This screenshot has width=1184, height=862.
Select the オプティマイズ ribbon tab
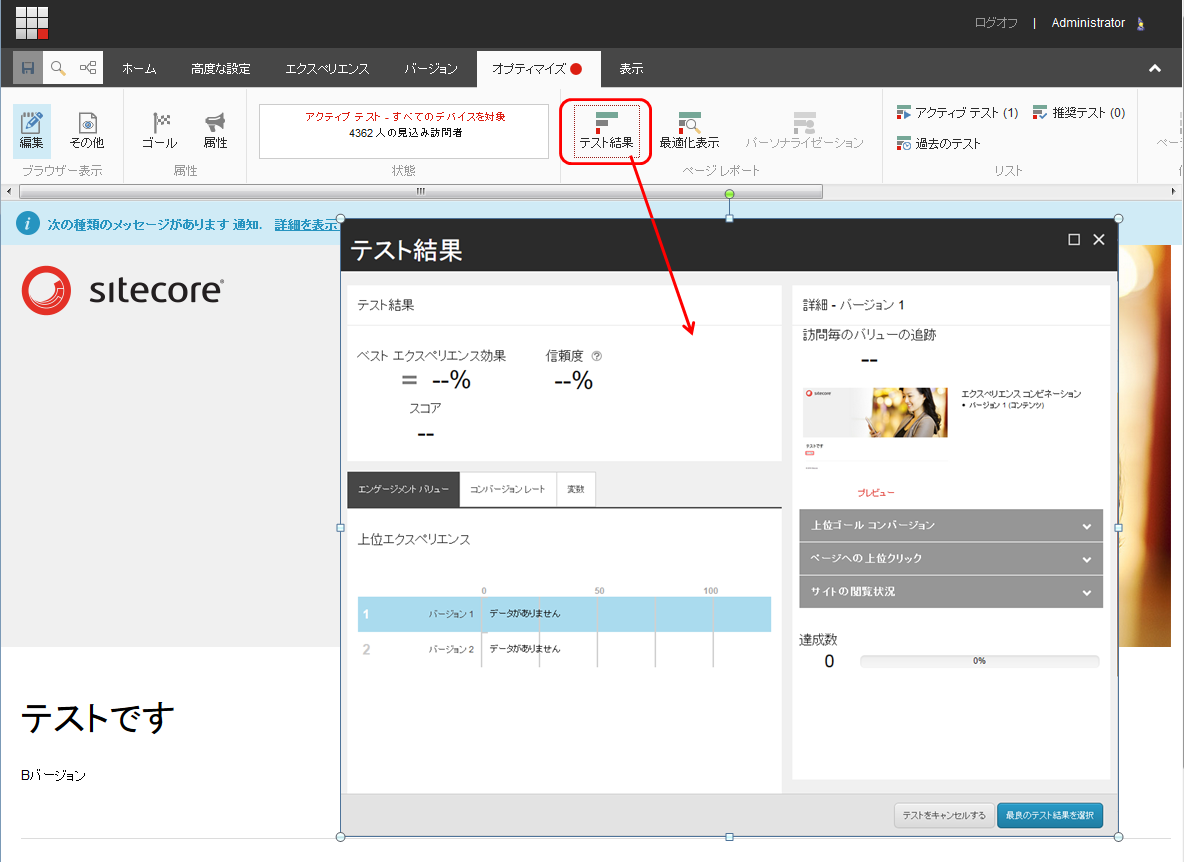click(x=538, y=69)
